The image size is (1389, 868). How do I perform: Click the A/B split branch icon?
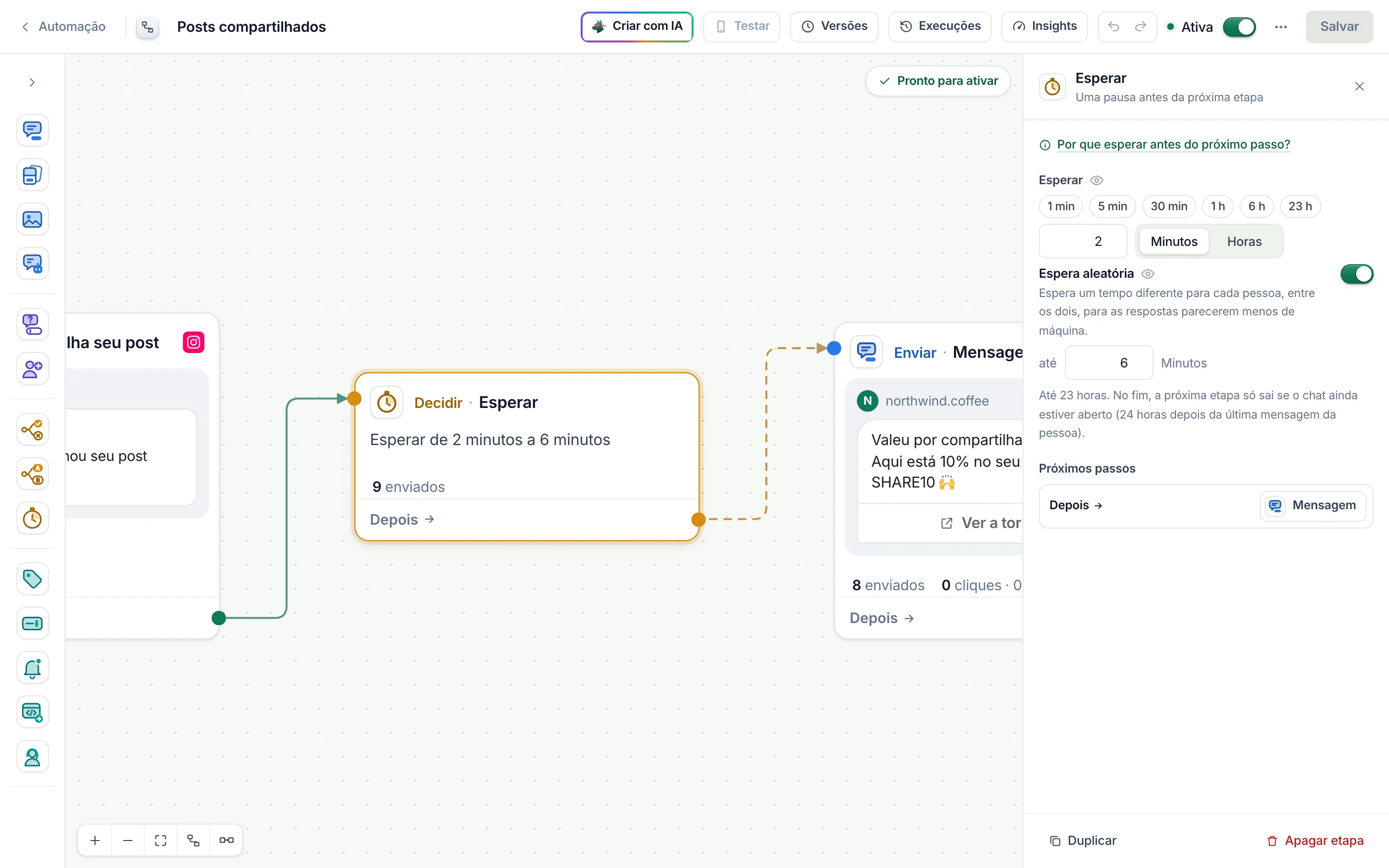pos(32,474)
